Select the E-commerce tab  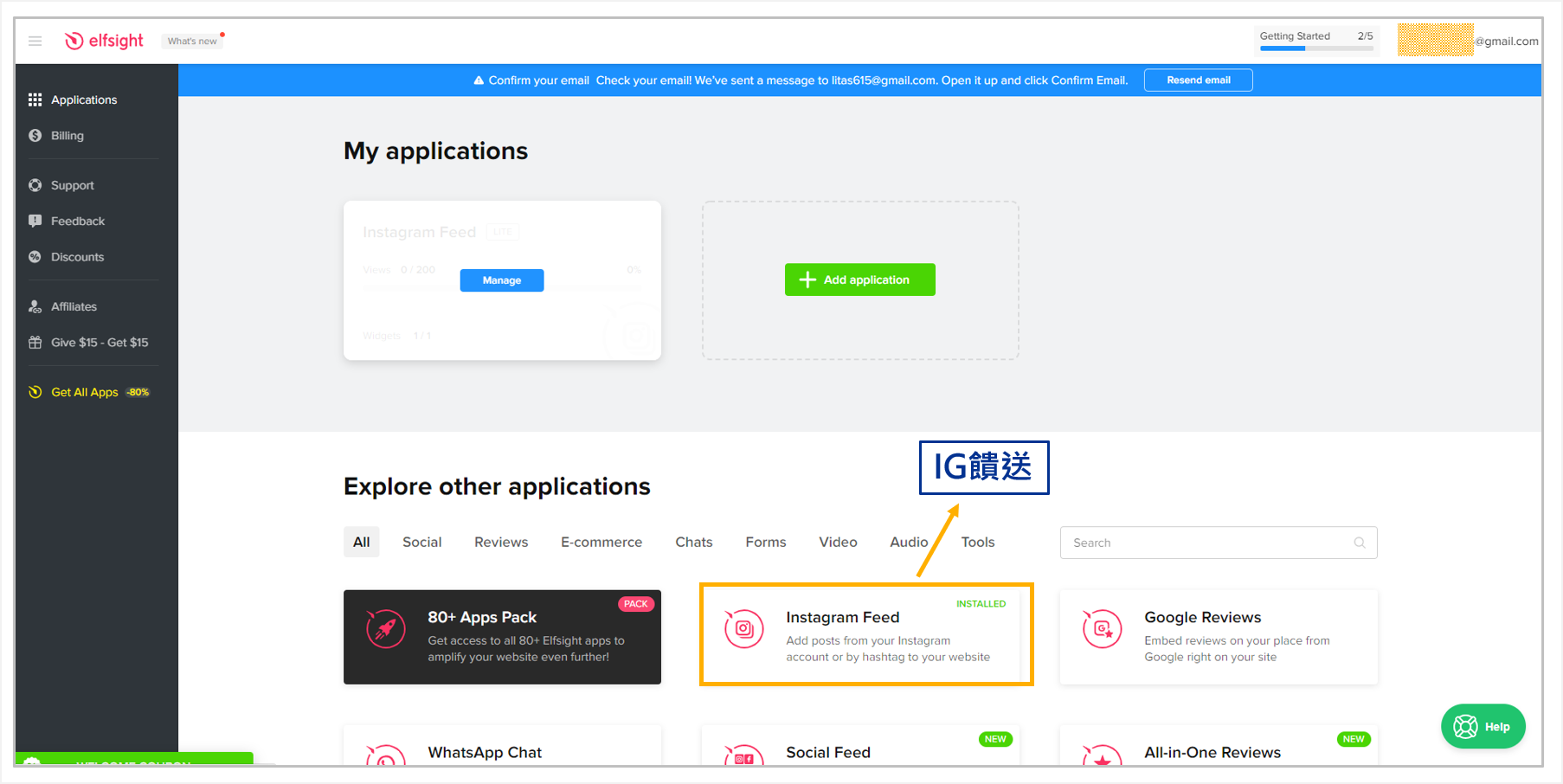(601, 542)
